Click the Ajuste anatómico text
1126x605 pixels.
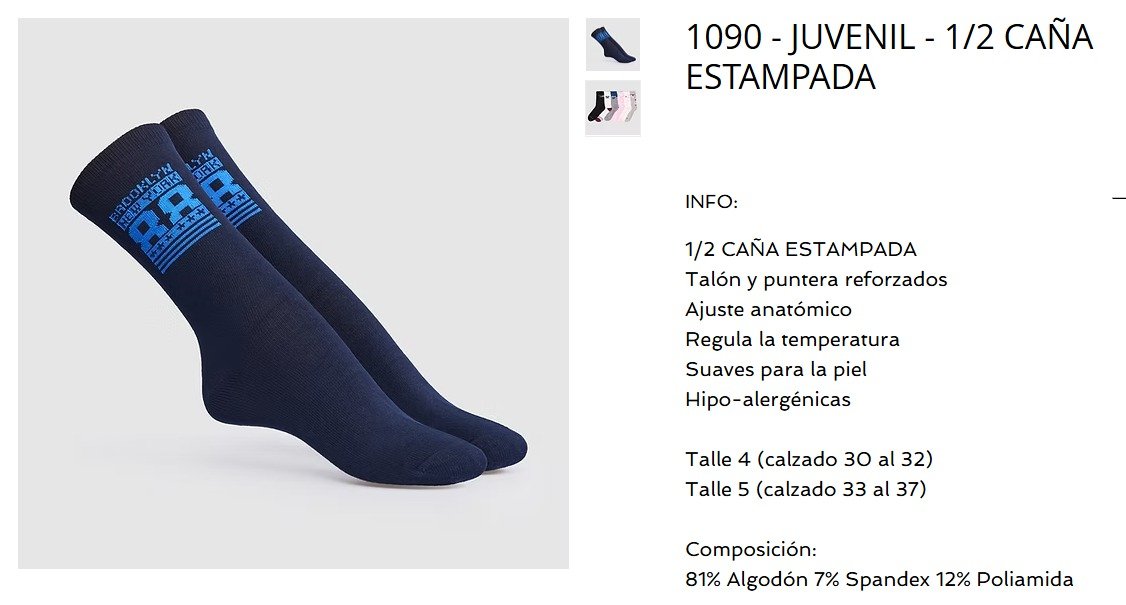pos(768,310)
